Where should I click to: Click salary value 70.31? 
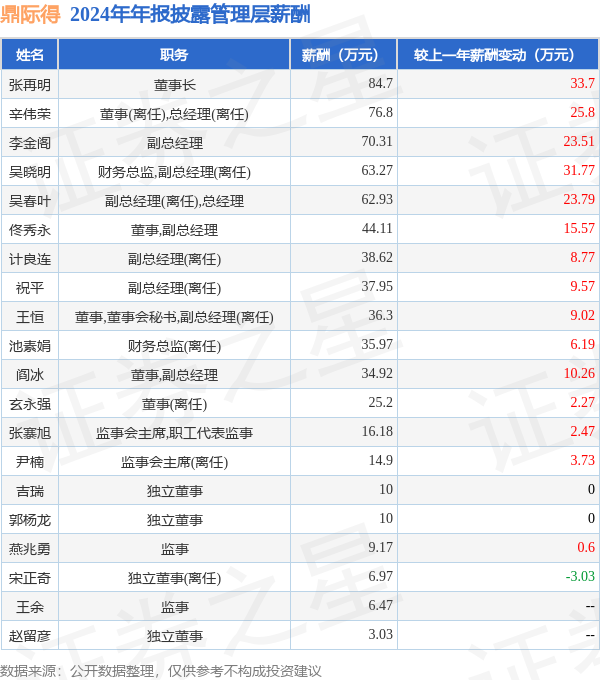[x=377, y=141]
